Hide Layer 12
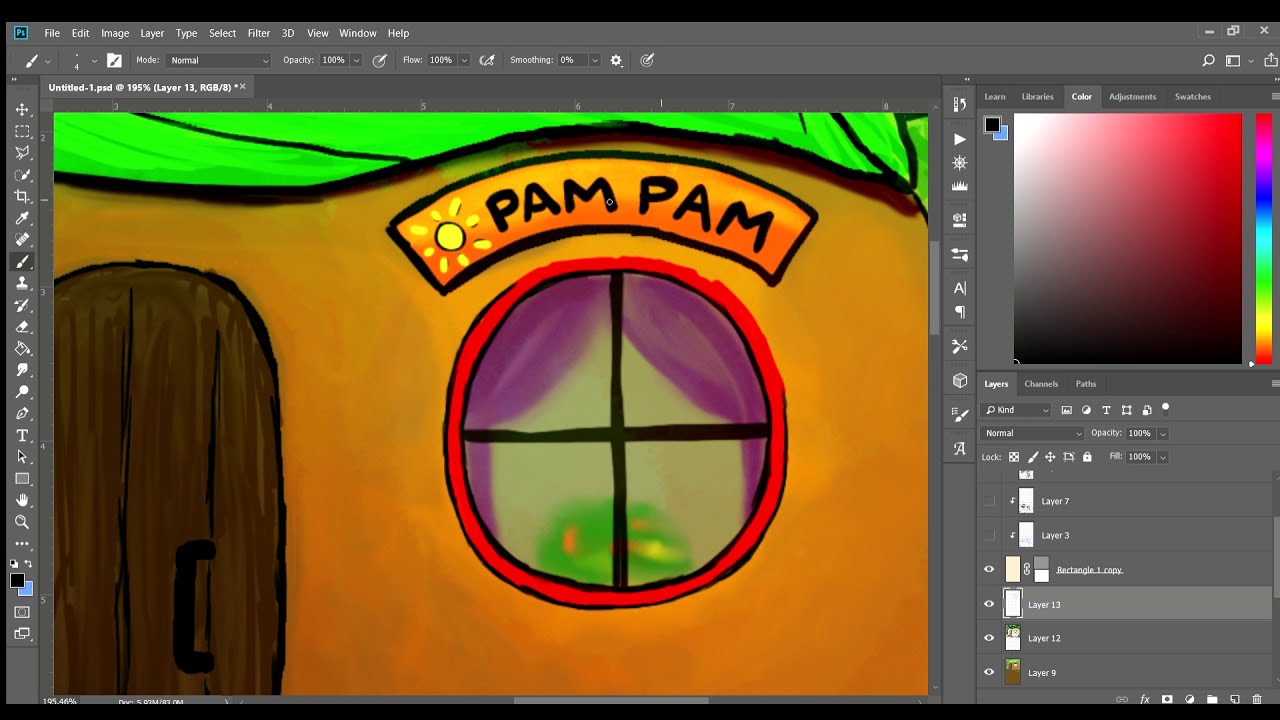 [x=989, y=638]
